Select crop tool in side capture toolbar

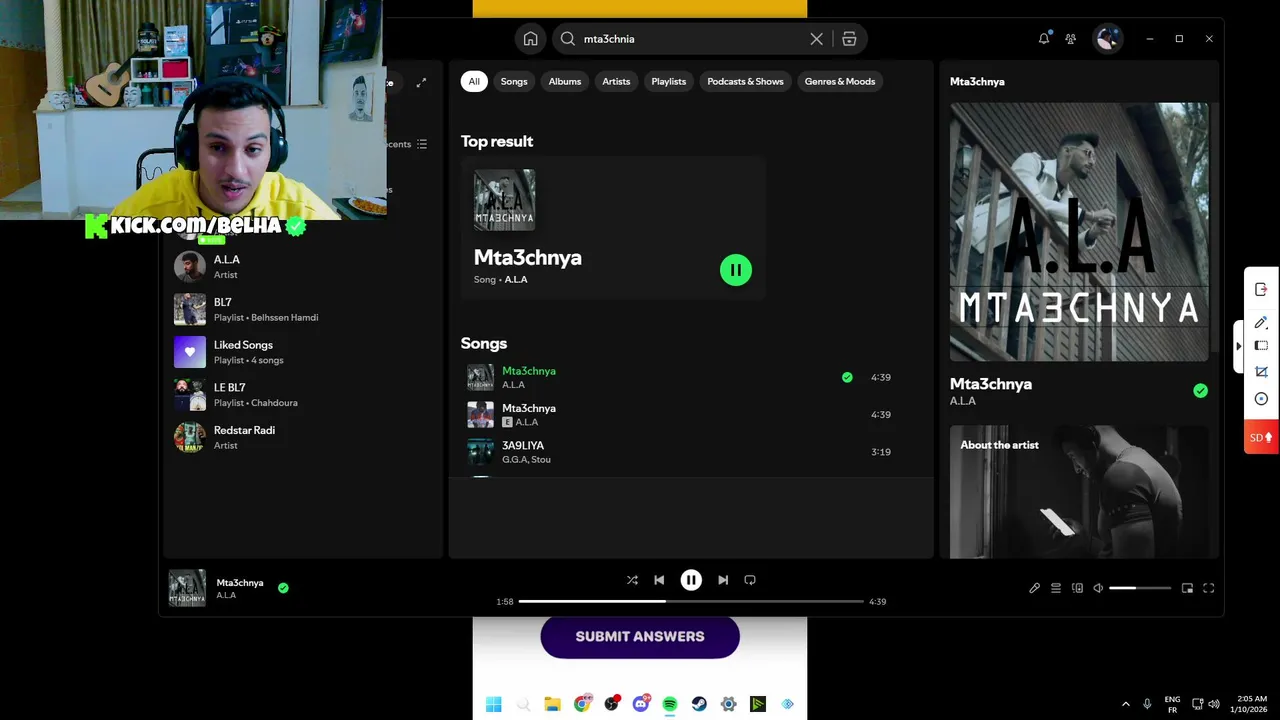tap(1261, 372)
